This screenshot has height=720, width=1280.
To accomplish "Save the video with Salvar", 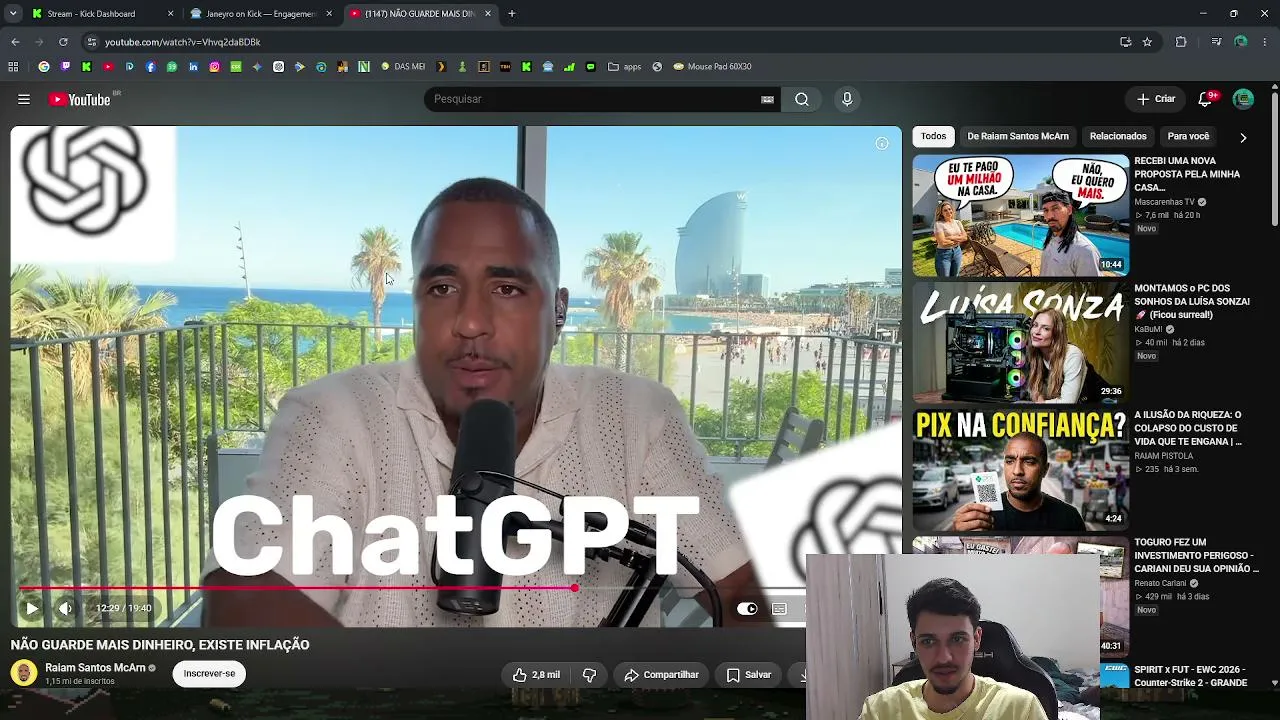I will tap(749, 675).
